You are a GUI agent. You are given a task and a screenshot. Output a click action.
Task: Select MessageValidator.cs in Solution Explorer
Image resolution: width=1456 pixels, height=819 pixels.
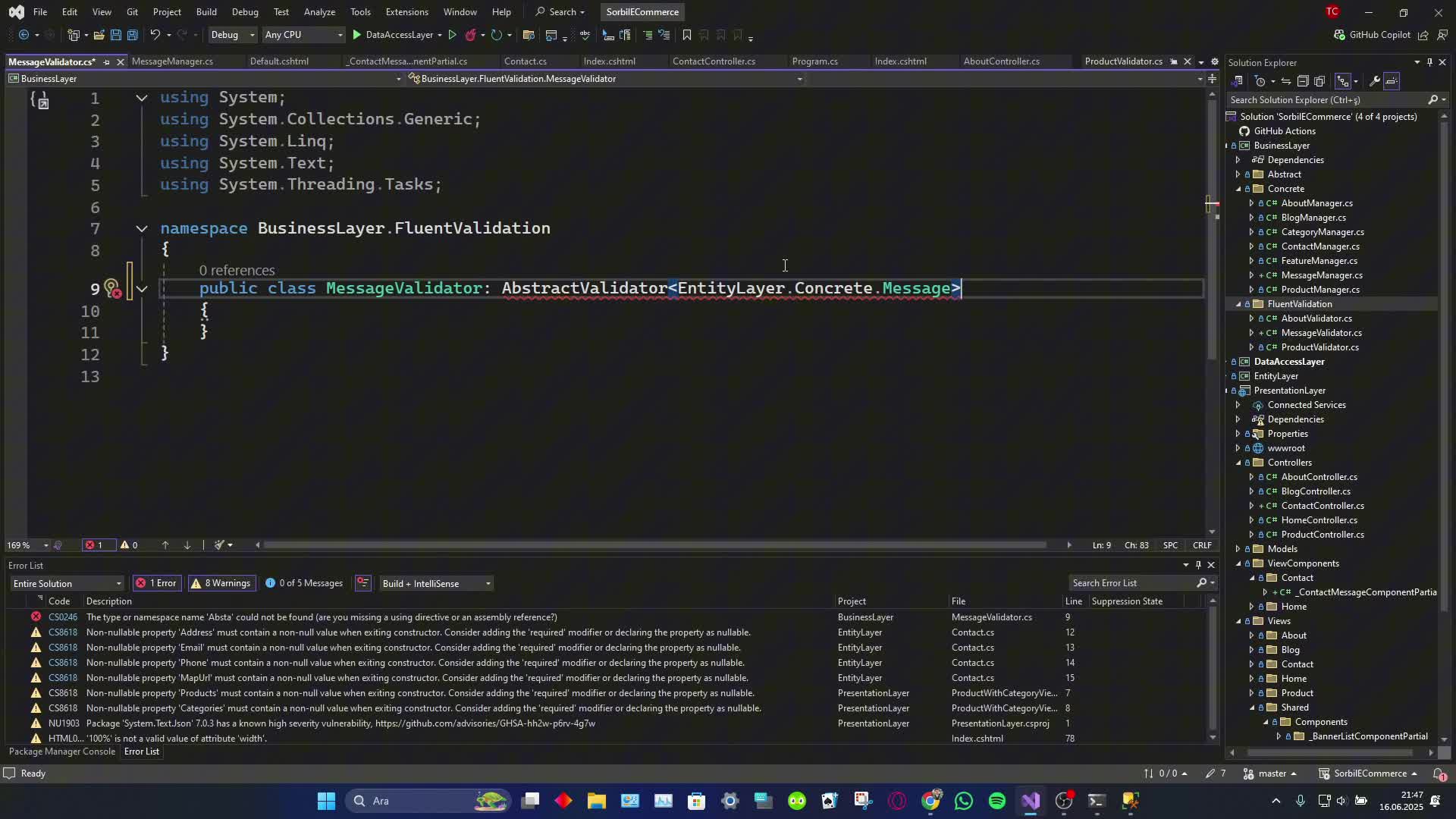pyautogui.click(x=1321, y=333)
